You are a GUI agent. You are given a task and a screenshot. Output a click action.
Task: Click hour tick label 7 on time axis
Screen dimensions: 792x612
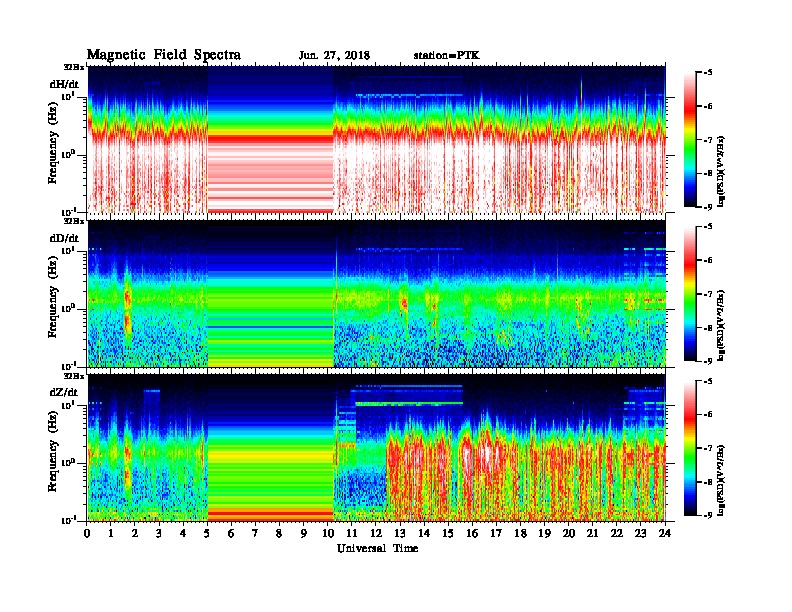pos(255,533)
